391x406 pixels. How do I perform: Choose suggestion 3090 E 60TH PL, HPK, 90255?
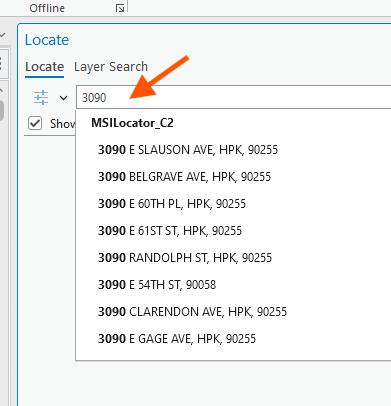(233, 204)
